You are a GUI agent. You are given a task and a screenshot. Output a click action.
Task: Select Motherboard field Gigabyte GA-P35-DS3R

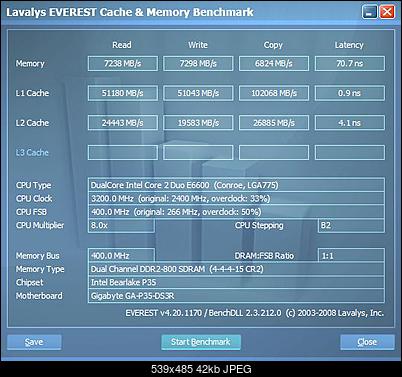click(236, 296)
